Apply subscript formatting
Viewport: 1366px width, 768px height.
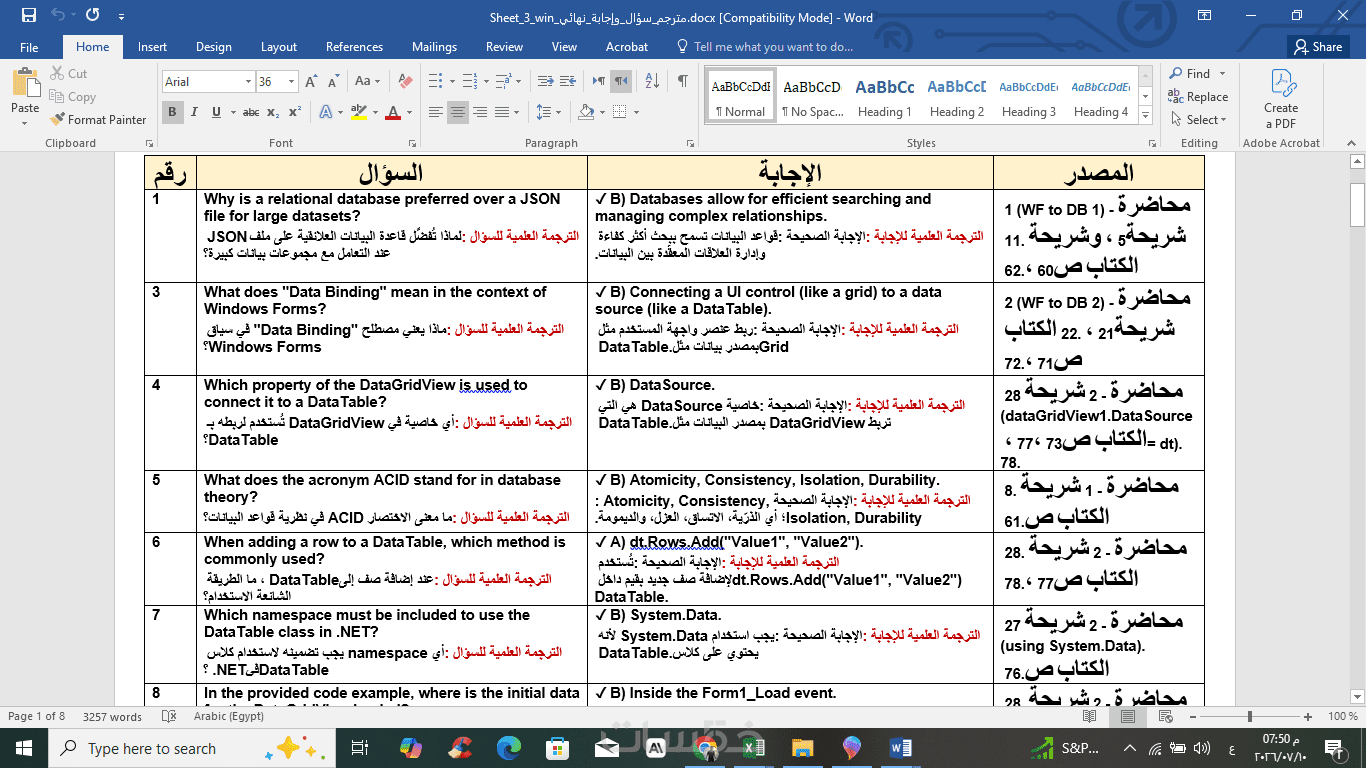tap(275, 112)
